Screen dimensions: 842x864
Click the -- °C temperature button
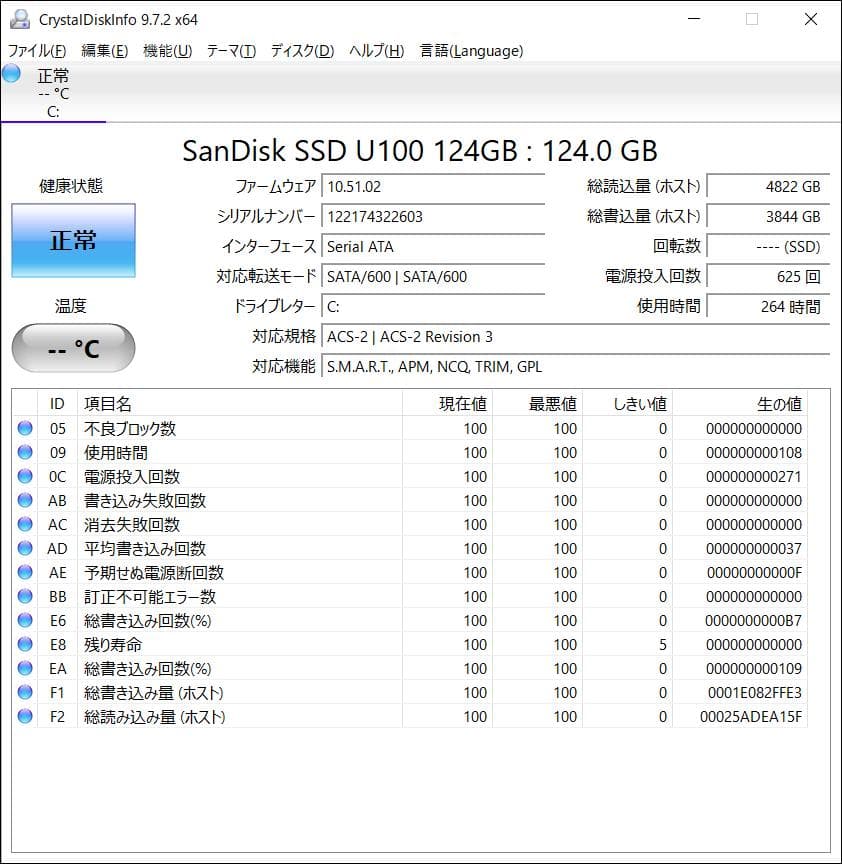72,348
